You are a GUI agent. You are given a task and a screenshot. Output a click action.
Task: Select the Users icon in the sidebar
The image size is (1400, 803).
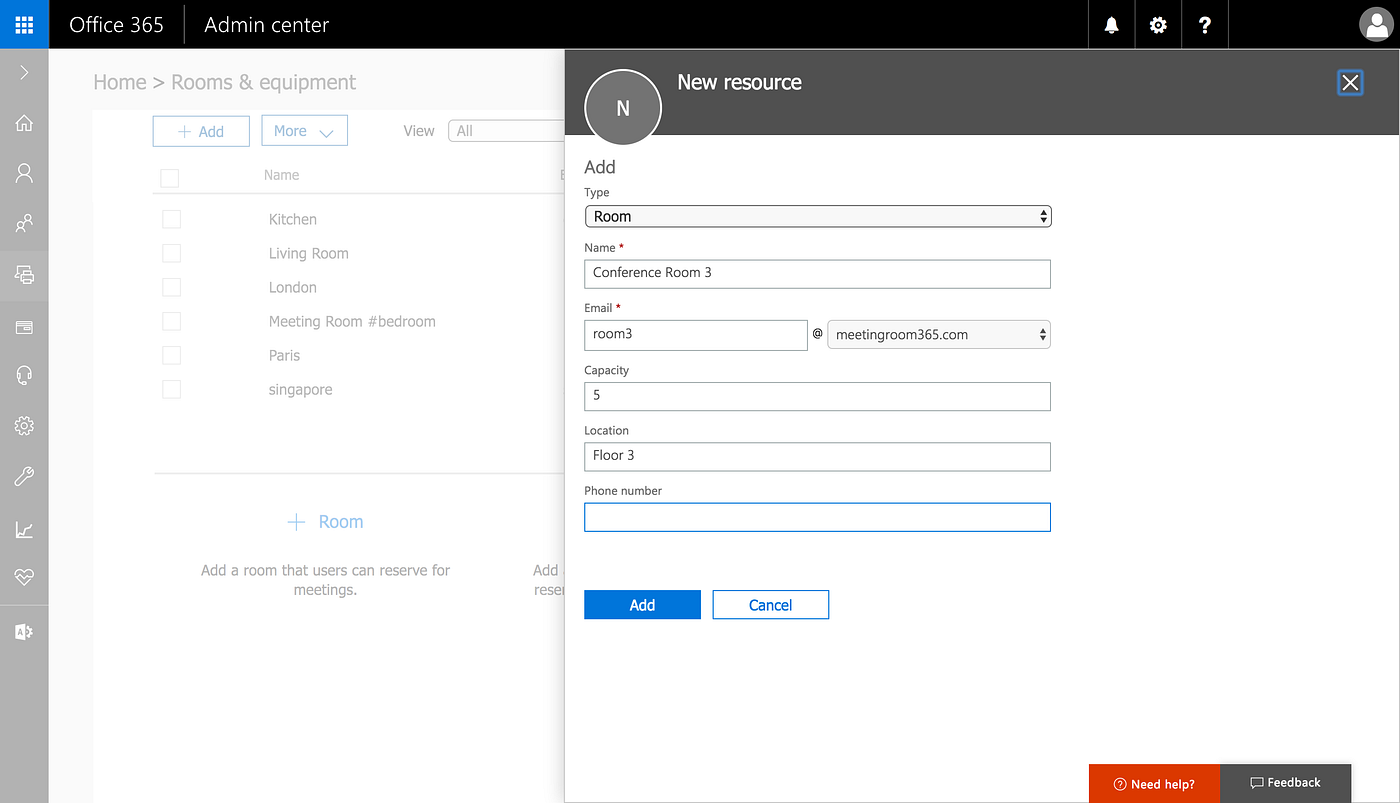[24, 172]
